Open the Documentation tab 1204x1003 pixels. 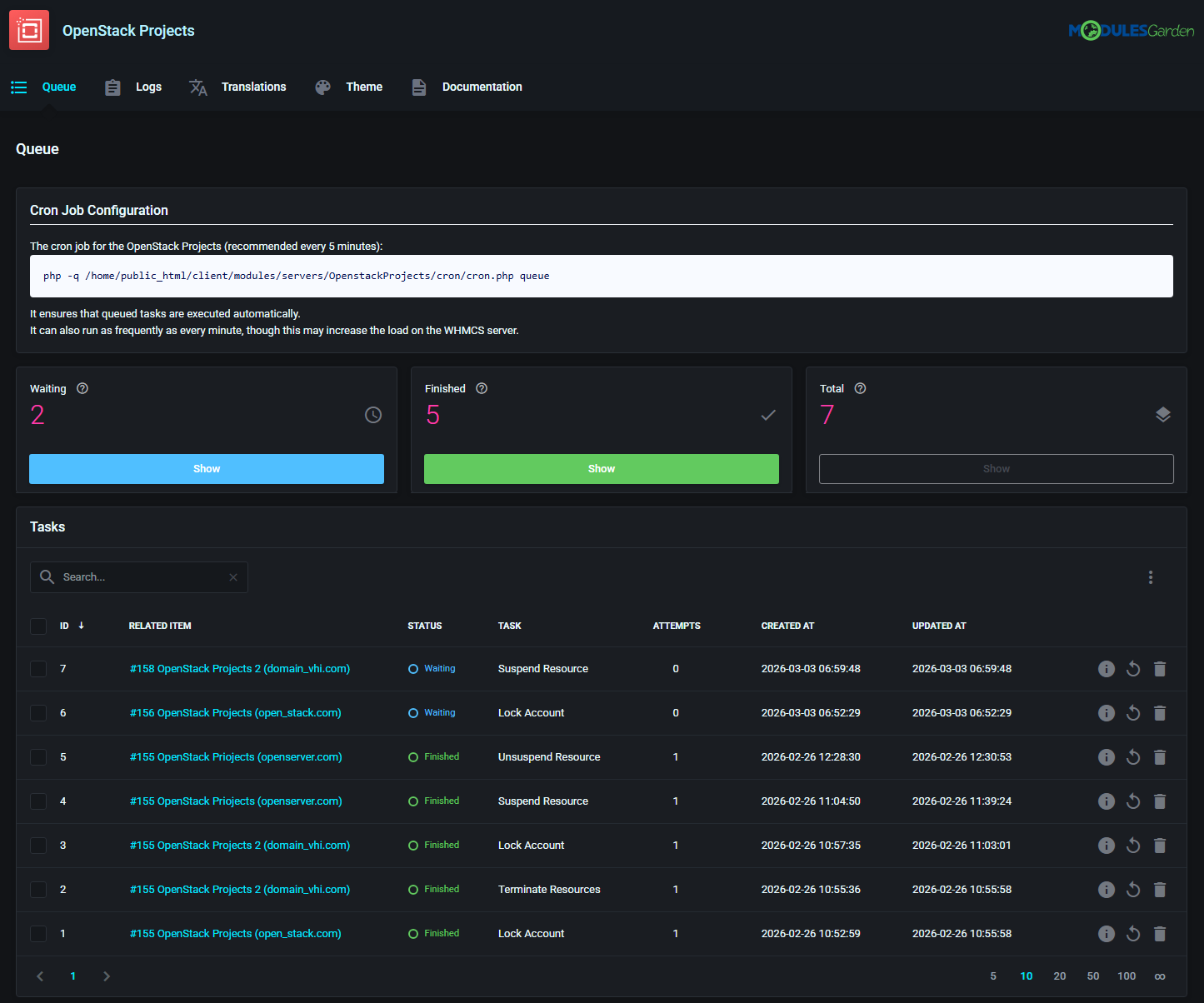click(467, 87)
